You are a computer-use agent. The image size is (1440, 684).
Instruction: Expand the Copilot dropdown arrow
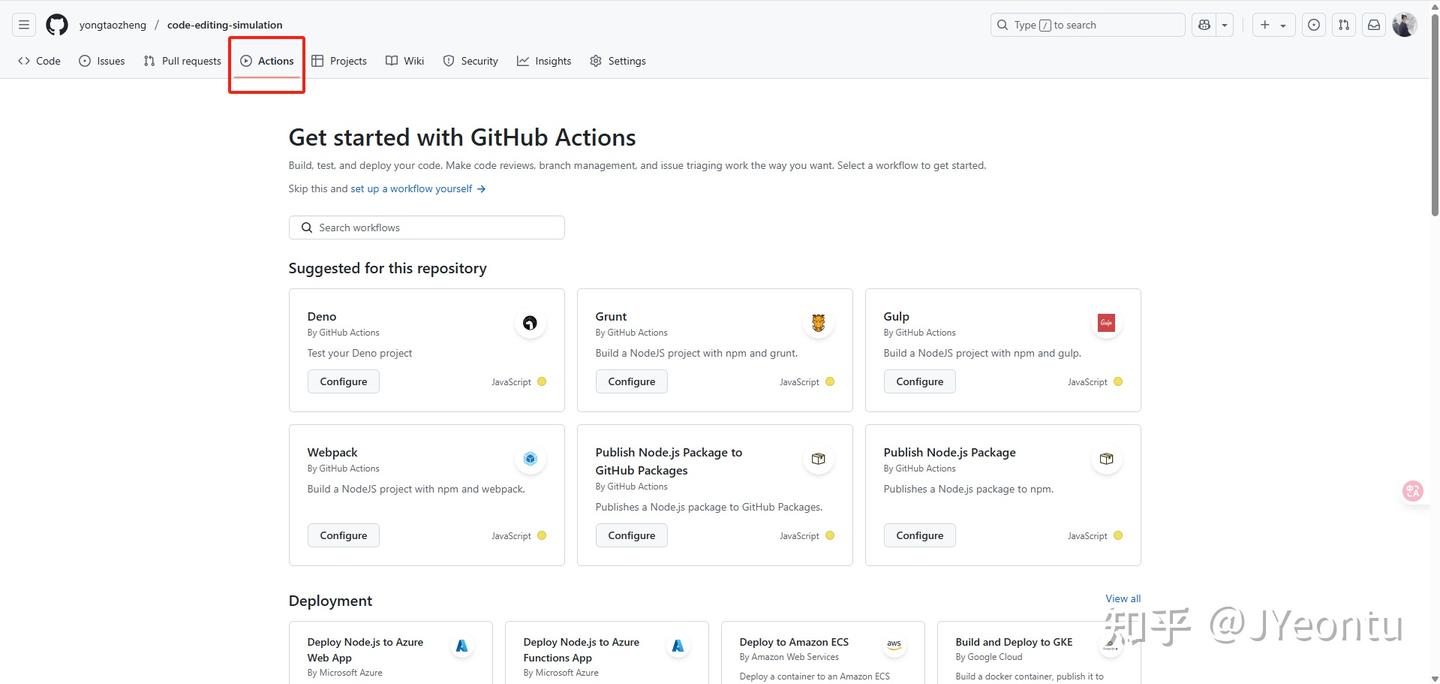point(1225,25)
